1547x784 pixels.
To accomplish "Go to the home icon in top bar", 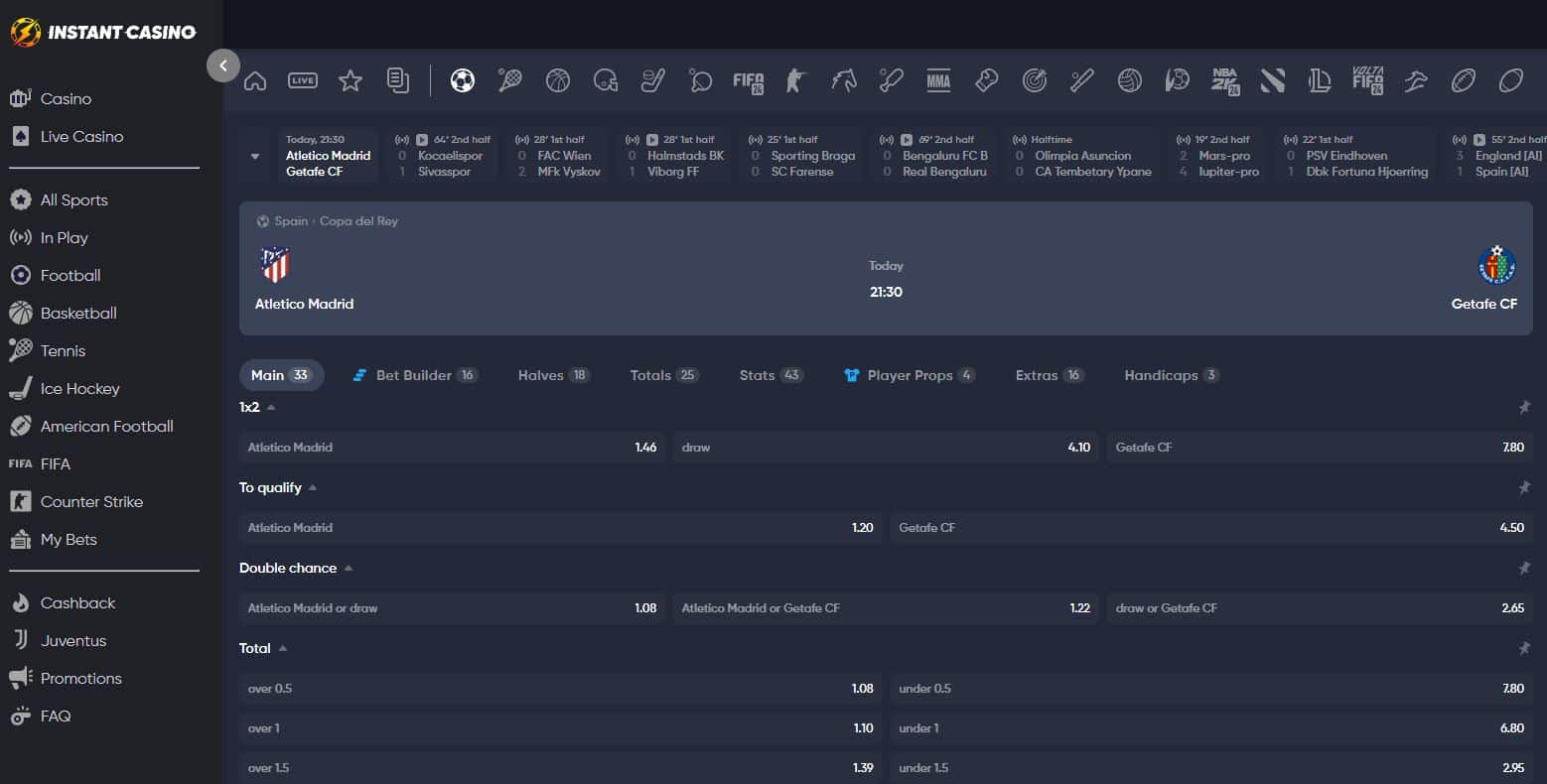I will 255,80.
